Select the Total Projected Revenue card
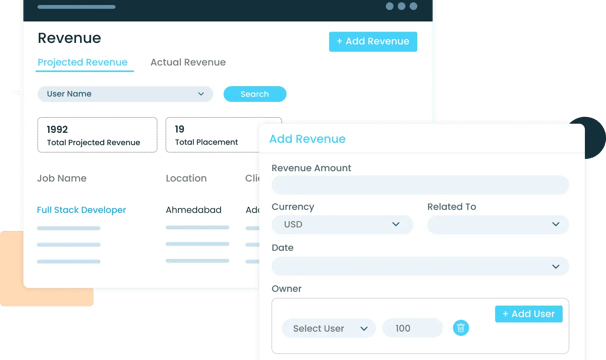 tap(97, 135)
